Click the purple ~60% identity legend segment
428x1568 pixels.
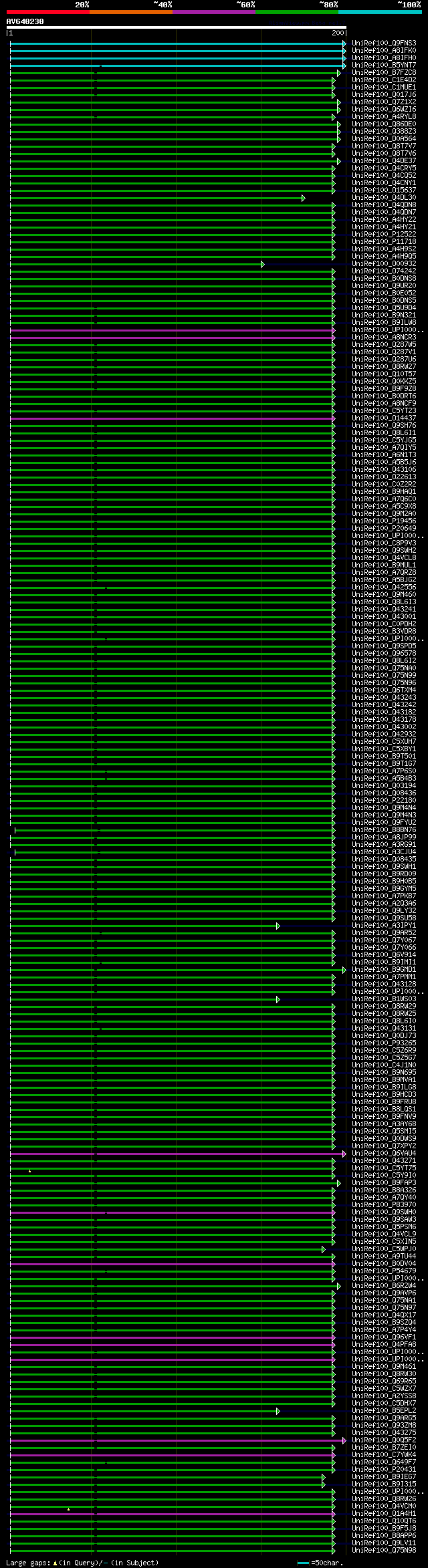point(213,12)
